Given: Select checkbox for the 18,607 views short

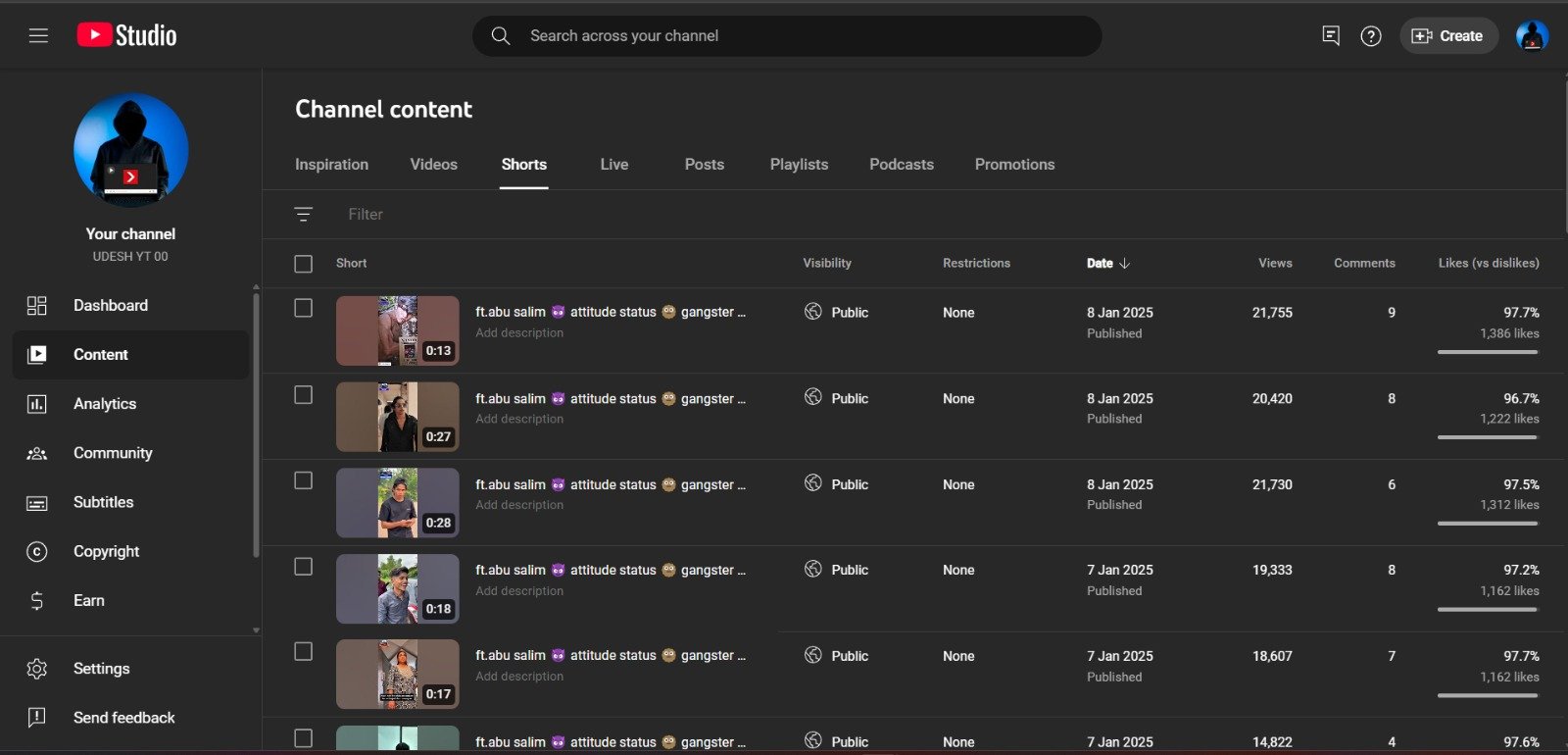Looking at the screenshot, I should point(304,652).
